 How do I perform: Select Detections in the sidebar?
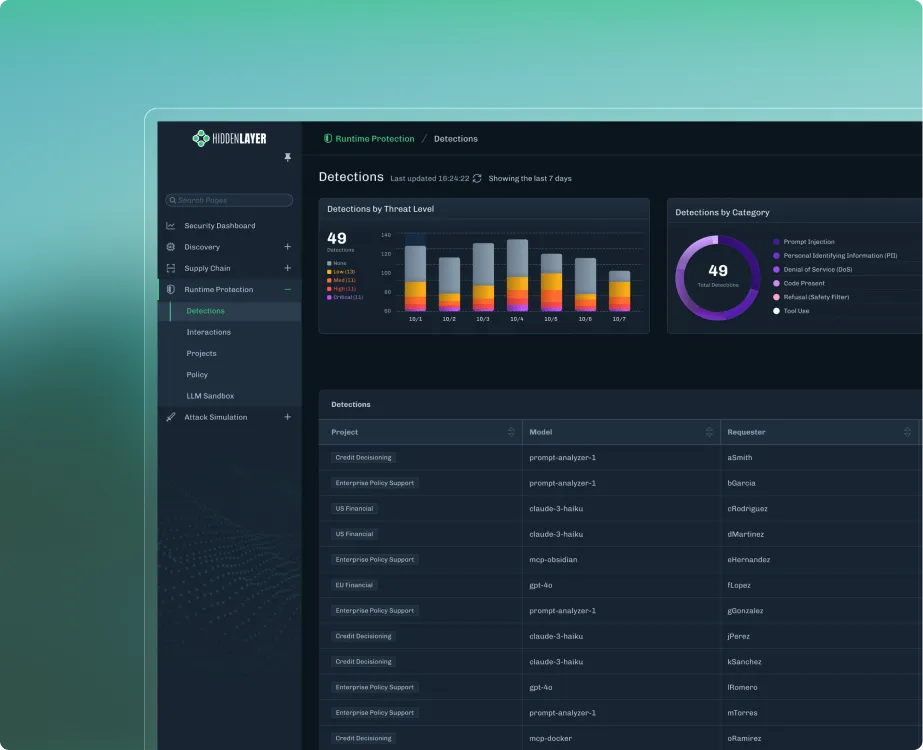coord(205,311)
